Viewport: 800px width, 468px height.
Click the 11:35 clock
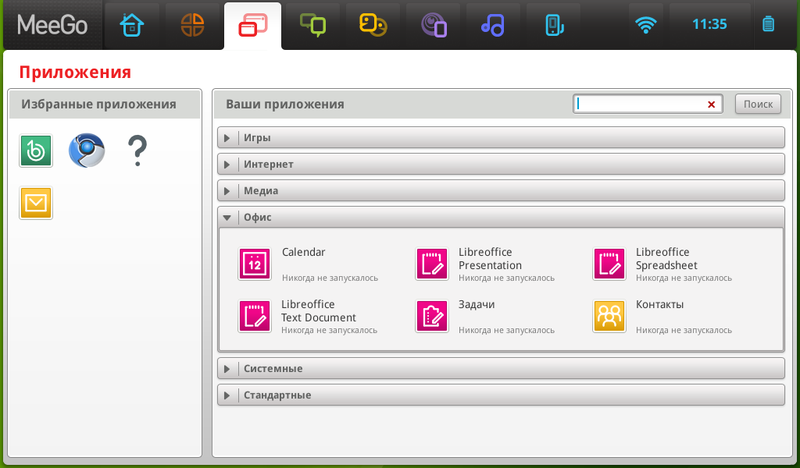click(709, 24)
